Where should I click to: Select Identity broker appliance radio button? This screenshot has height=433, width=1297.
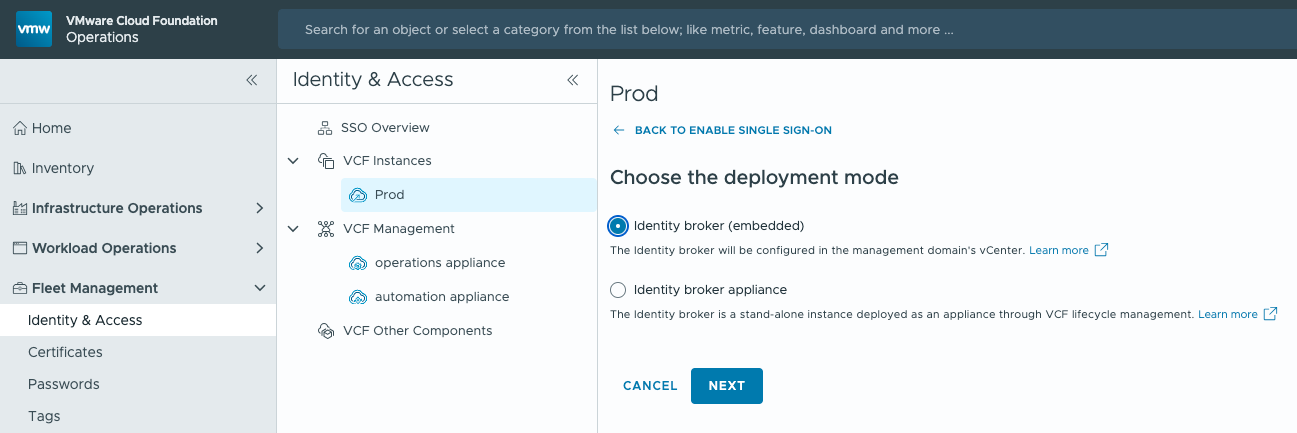click(618, 290)
